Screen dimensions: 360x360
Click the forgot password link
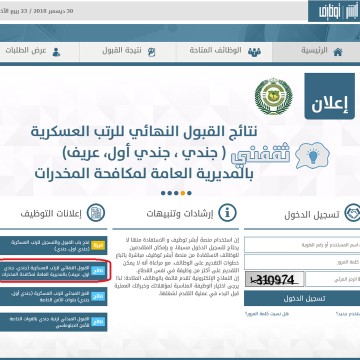pyautogui.click(x=267, y=314)
